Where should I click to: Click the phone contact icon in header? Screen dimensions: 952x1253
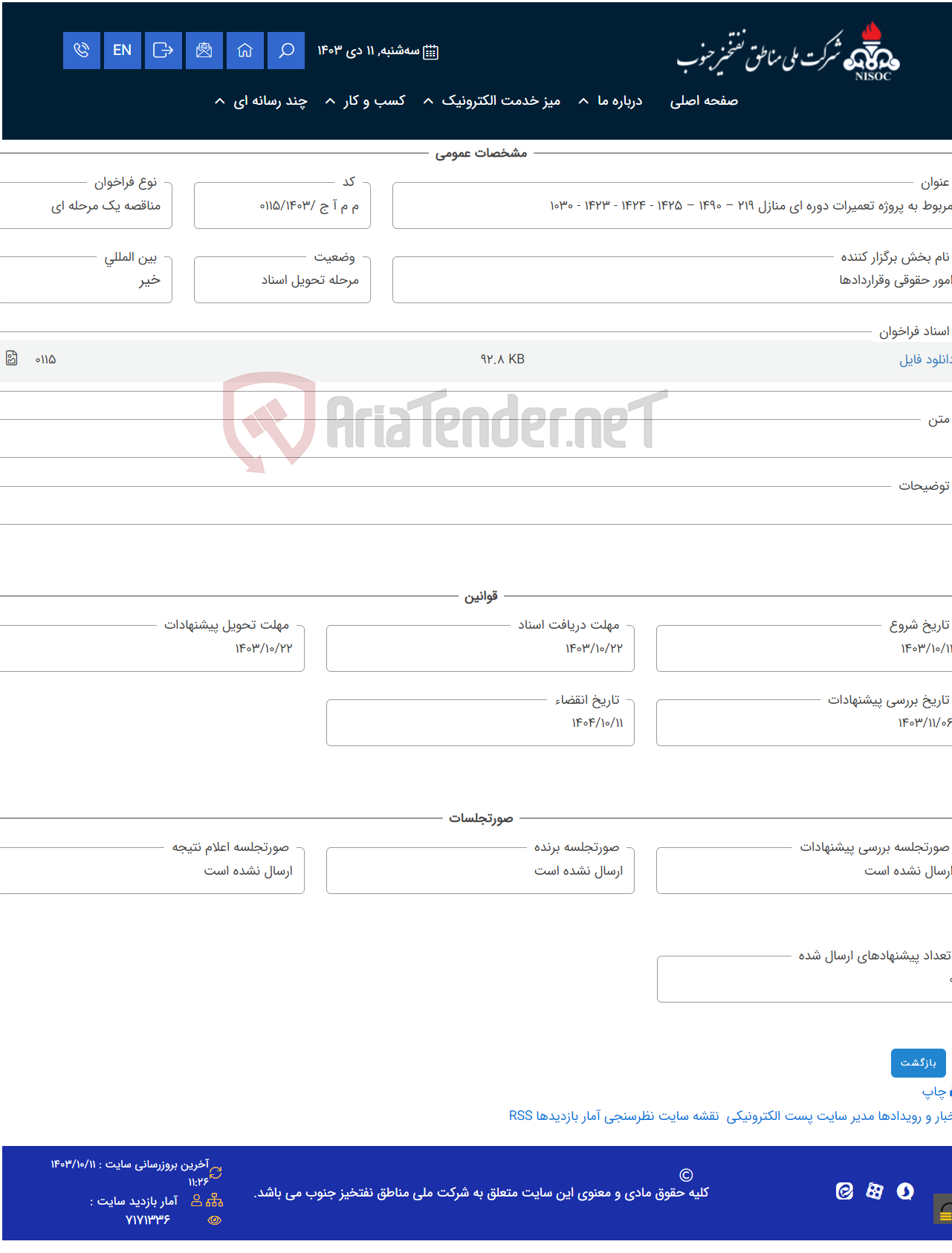pyautogui.click(x=82, y=51)
